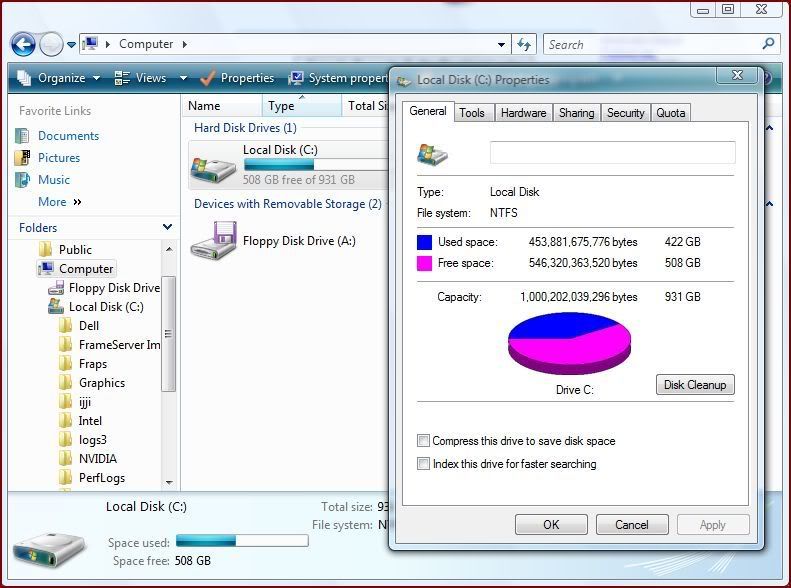This screenshot has height=588, width=791.
Task: Switch to the Security tab
Action: pos(626,113)
